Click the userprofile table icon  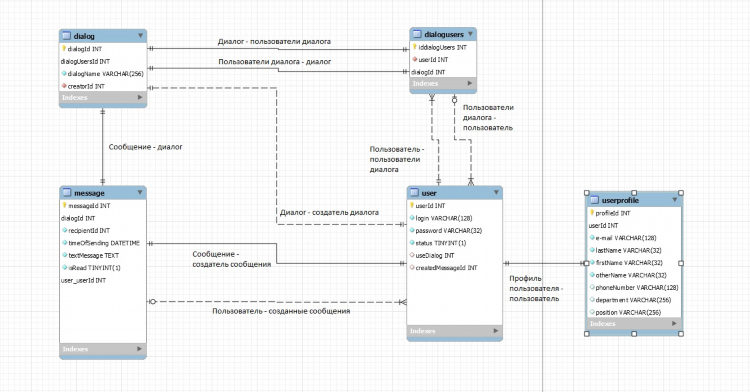[x=595, y=200]
